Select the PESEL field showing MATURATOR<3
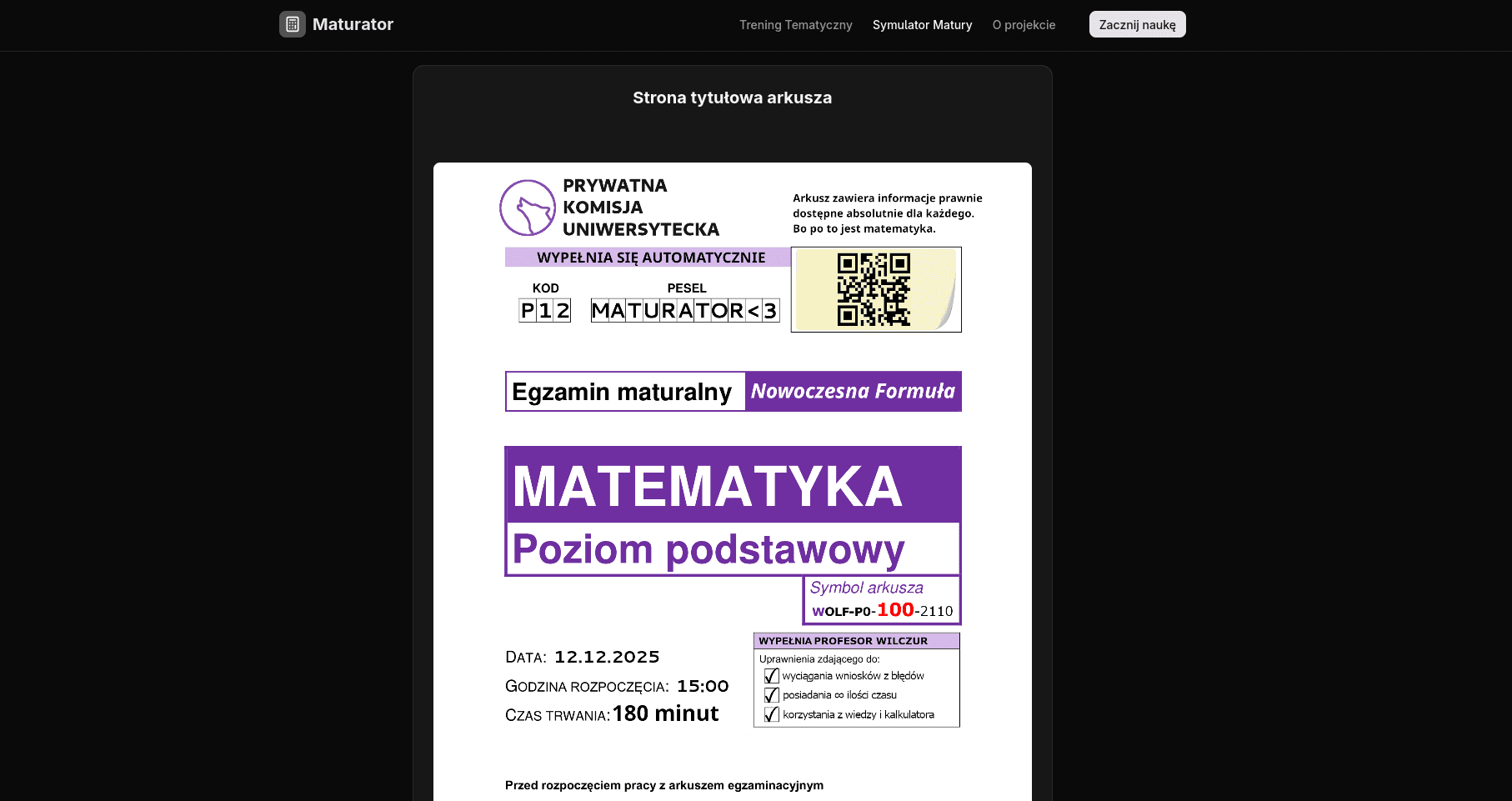1512x801 pixels. click(684, 309)
